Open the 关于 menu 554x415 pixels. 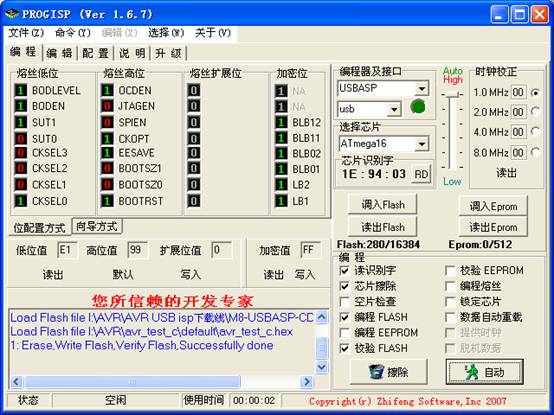(x=213, y=33)
